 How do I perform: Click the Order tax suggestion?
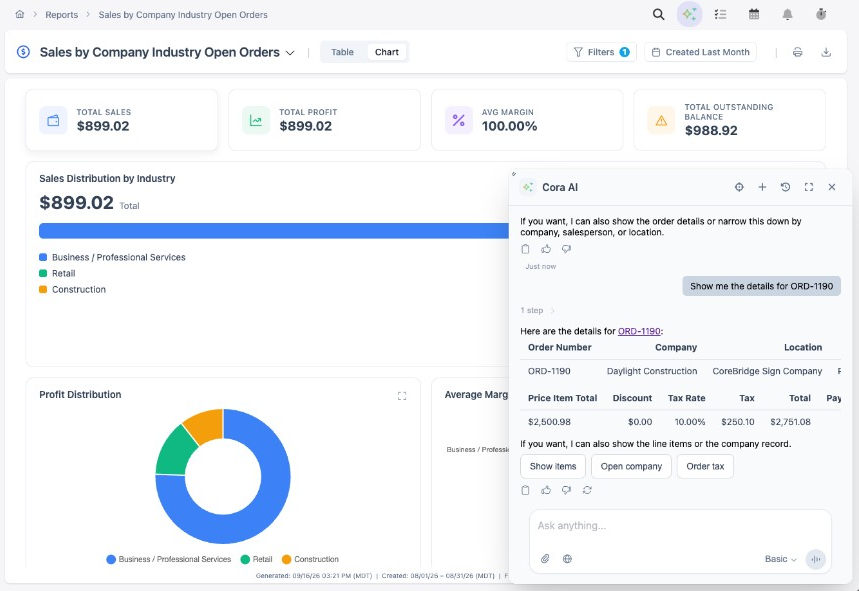point(705,467)
